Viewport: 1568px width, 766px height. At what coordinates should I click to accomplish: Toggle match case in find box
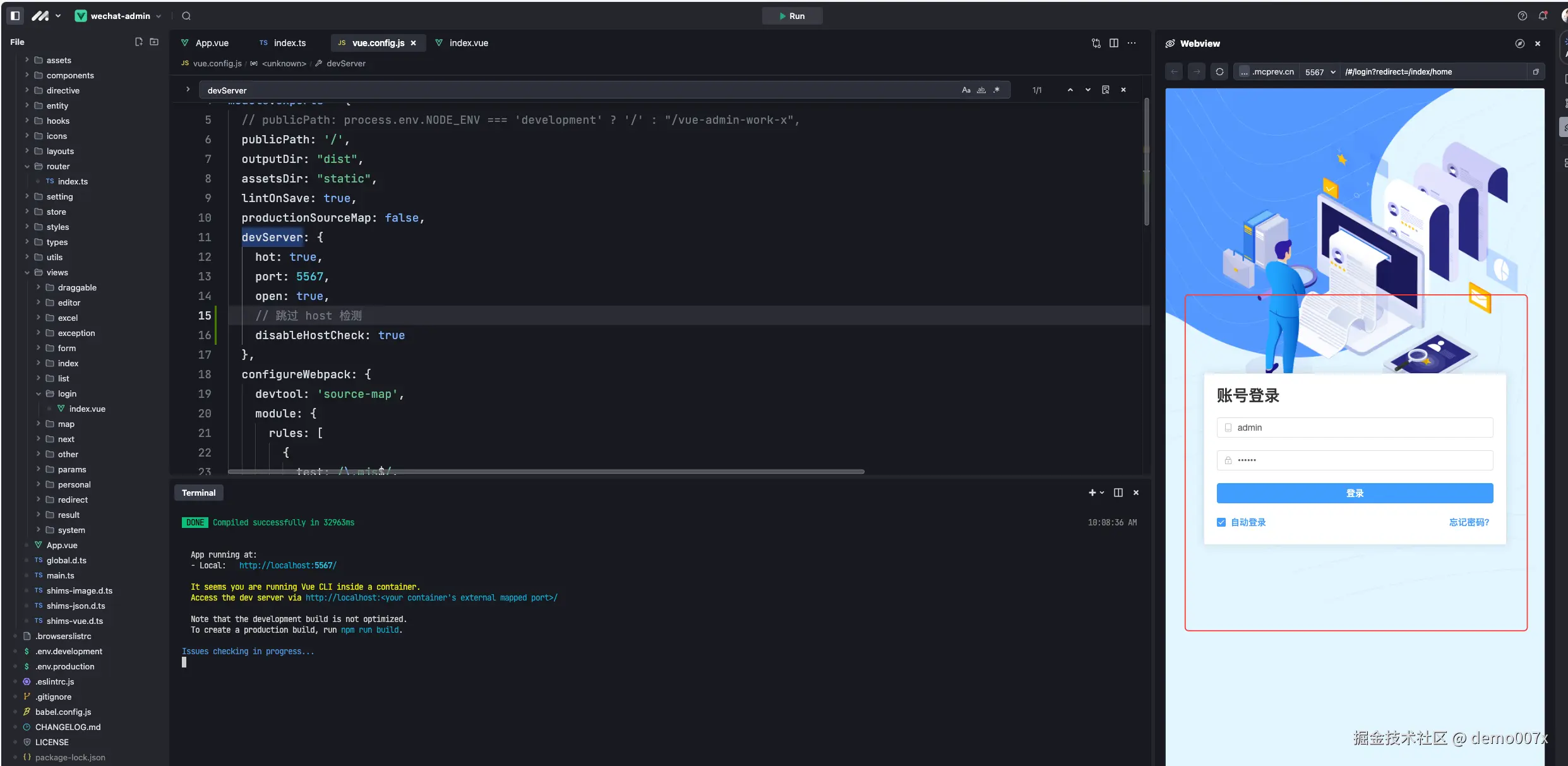(x=966, y=90)
